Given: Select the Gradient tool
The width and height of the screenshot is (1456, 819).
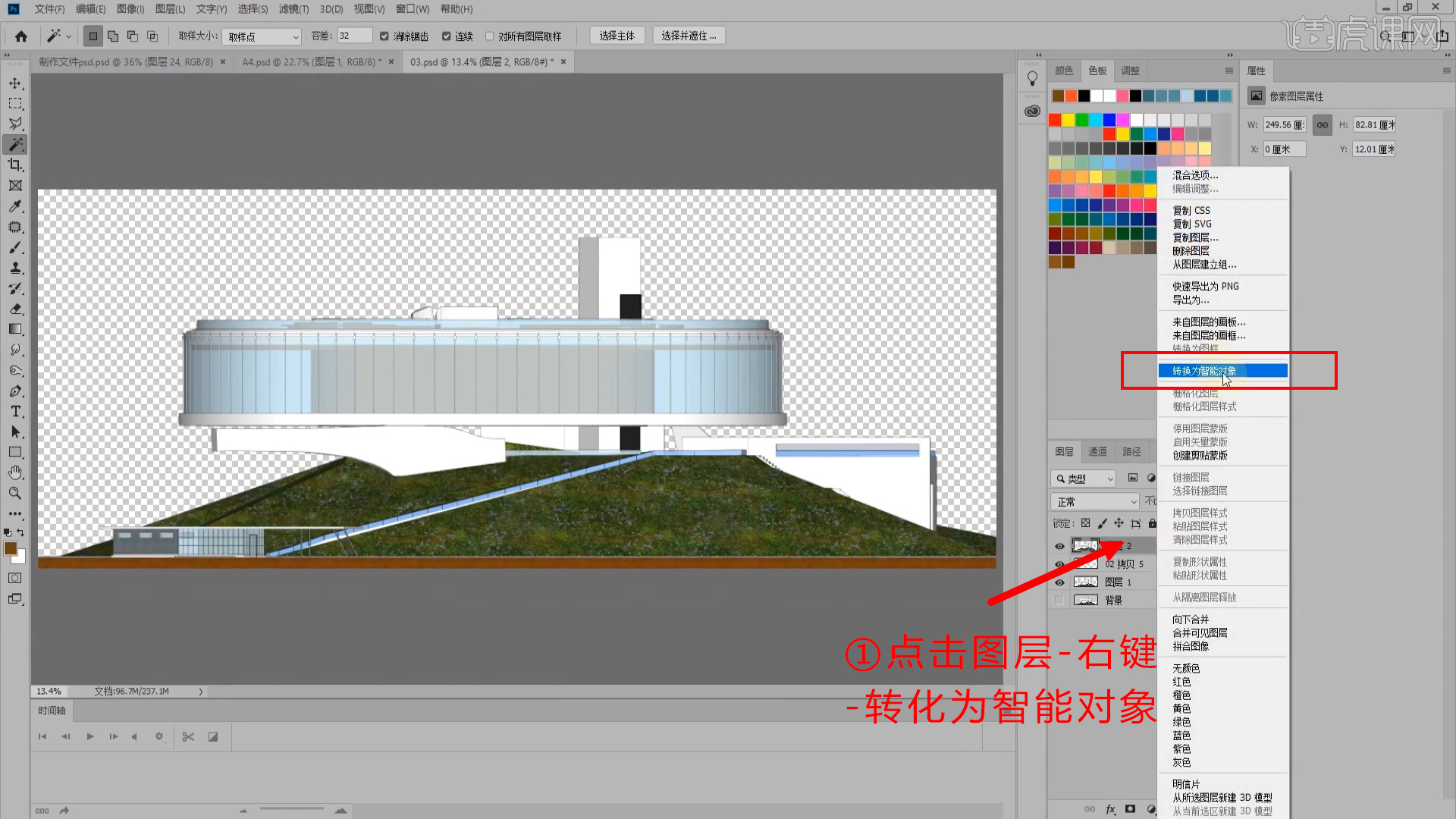Looking at the screenshot, I should click(x=15, y=329).
